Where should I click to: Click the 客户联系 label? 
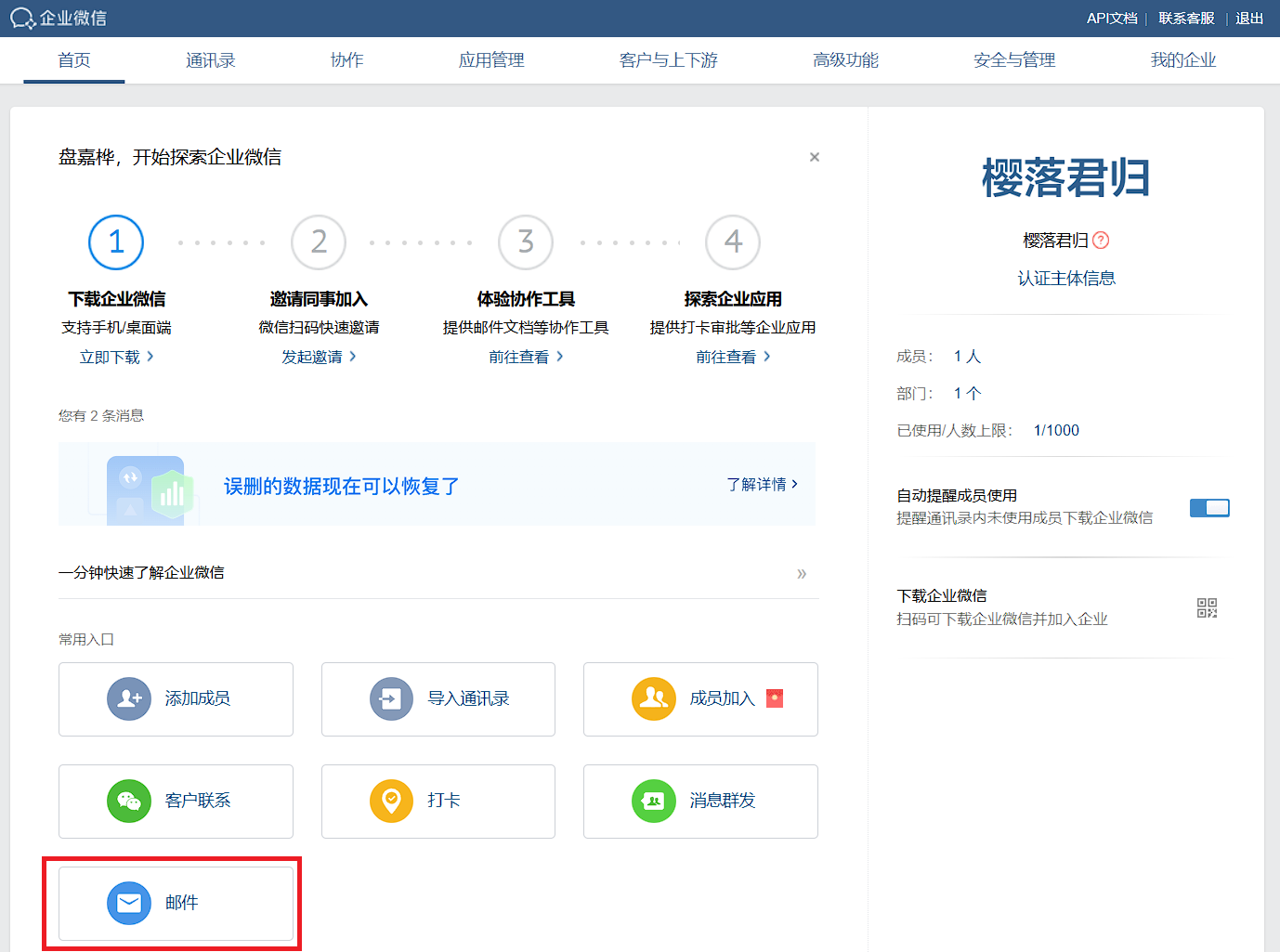(198, 801)
